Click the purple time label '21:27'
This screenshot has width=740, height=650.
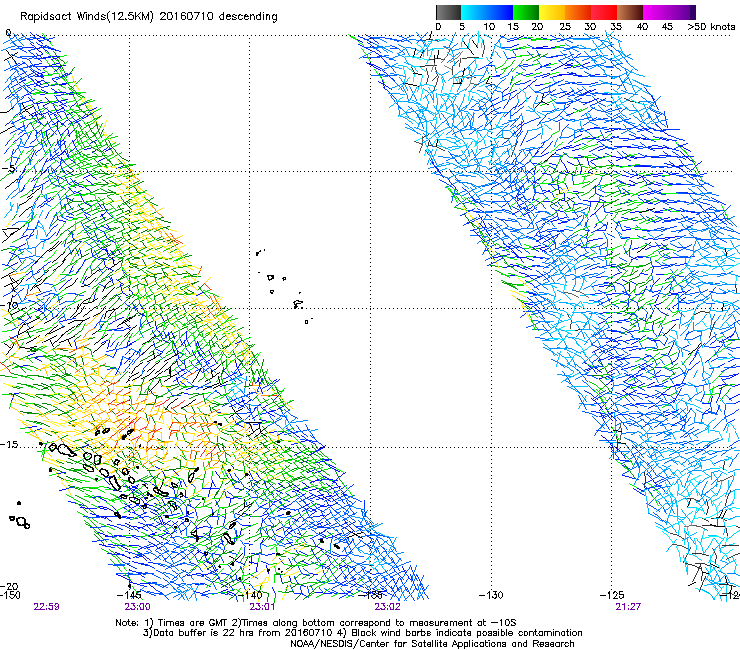tap(628, 607)
